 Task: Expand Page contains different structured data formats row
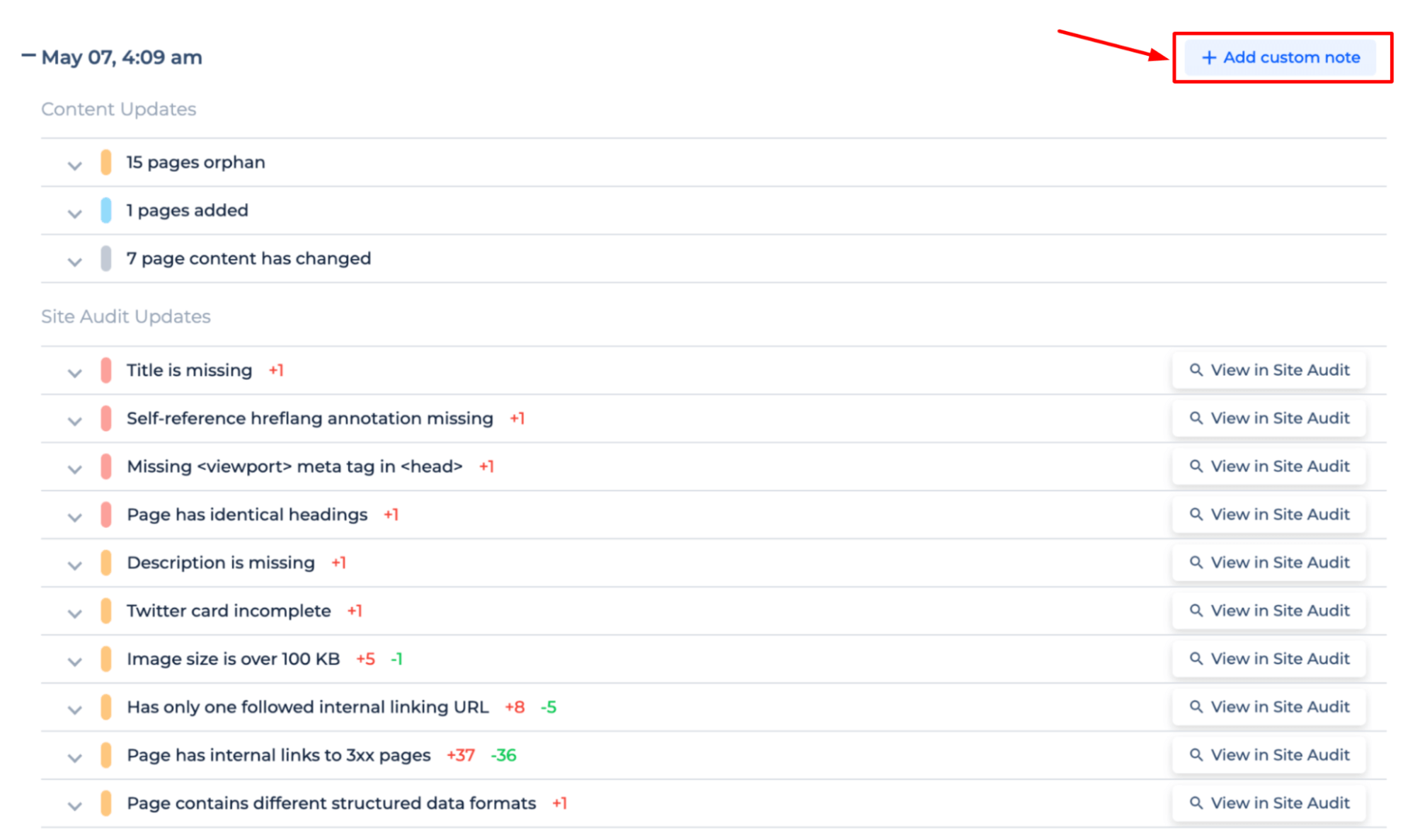click(x=74, y=806)
